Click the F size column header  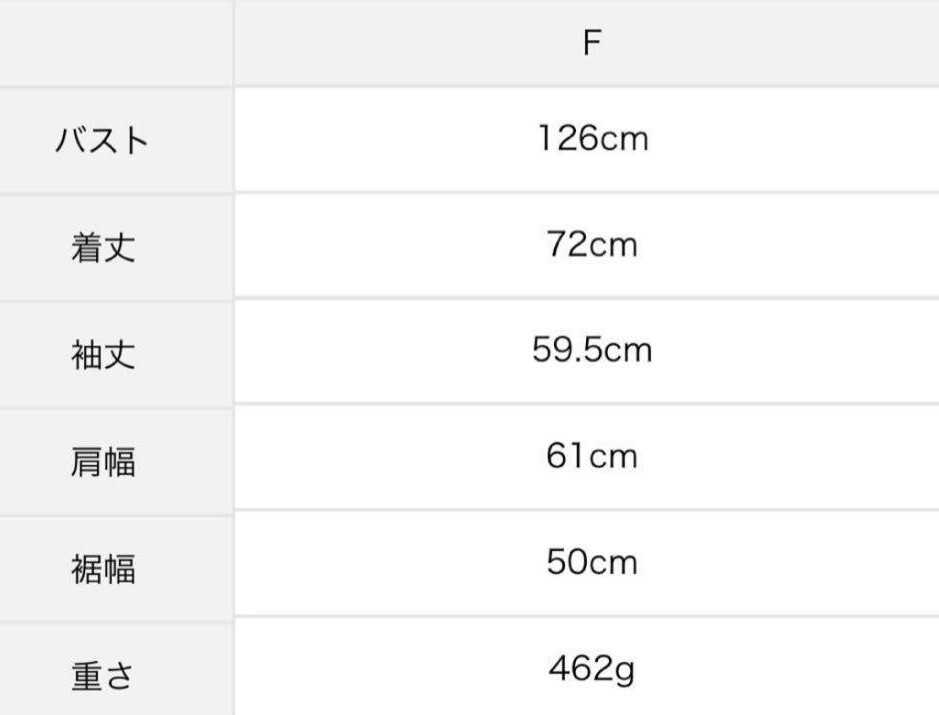pos(592,44)
